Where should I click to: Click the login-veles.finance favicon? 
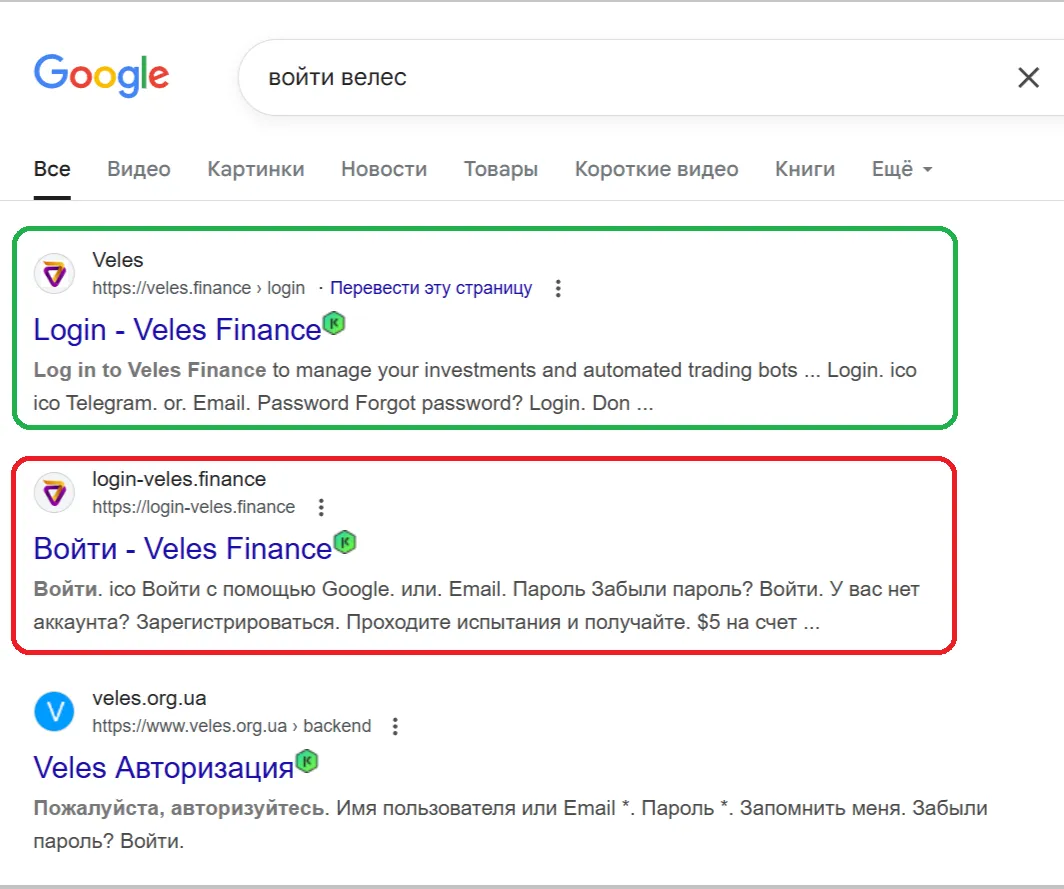click(54, 492)
